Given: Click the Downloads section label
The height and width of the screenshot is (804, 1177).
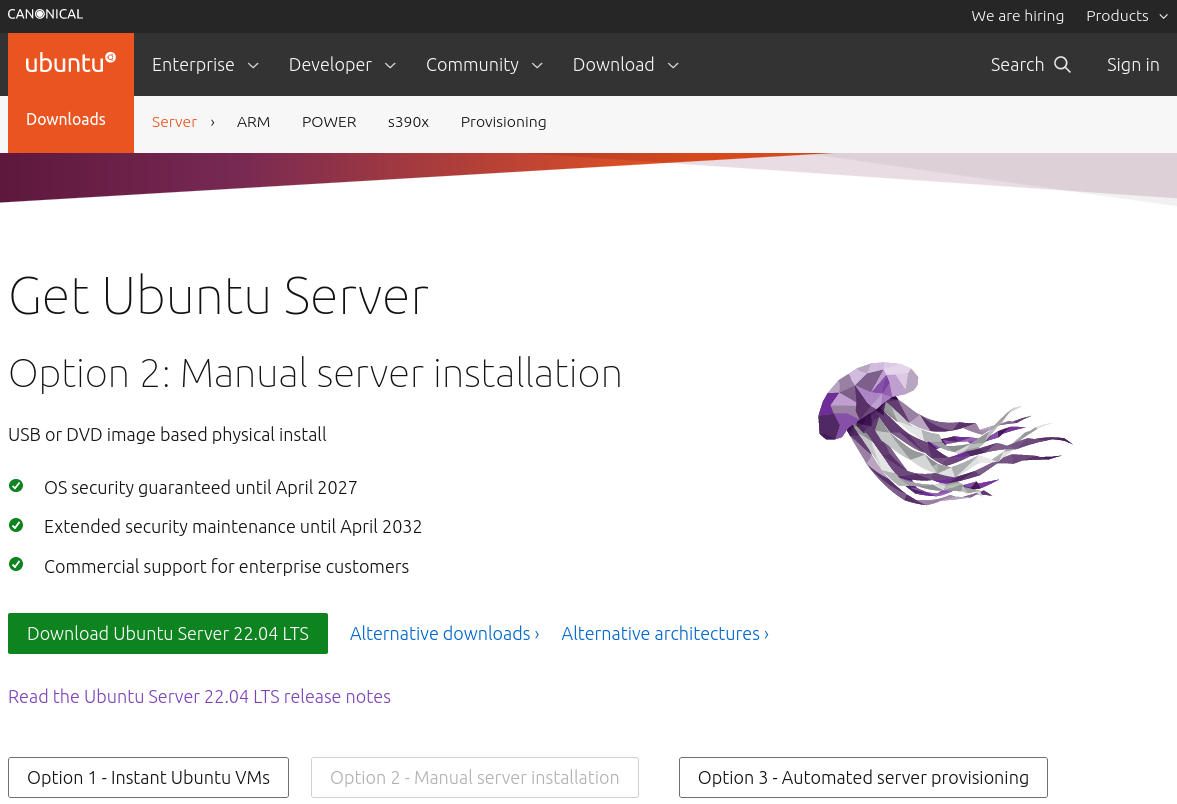Looking at the screenshot, I should tap(66, 119).
